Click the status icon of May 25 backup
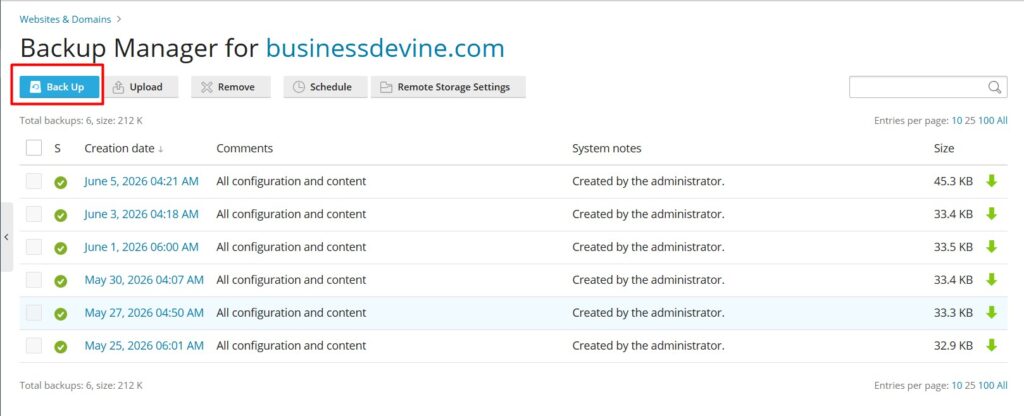The image size is (1024, 416). [x=61, y=347]
